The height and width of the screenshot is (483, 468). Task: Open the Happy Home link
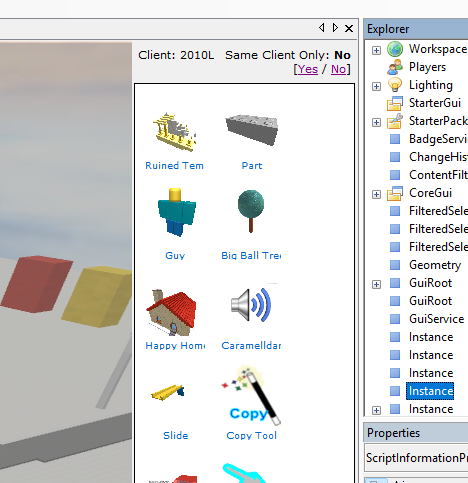pos(175,346)
